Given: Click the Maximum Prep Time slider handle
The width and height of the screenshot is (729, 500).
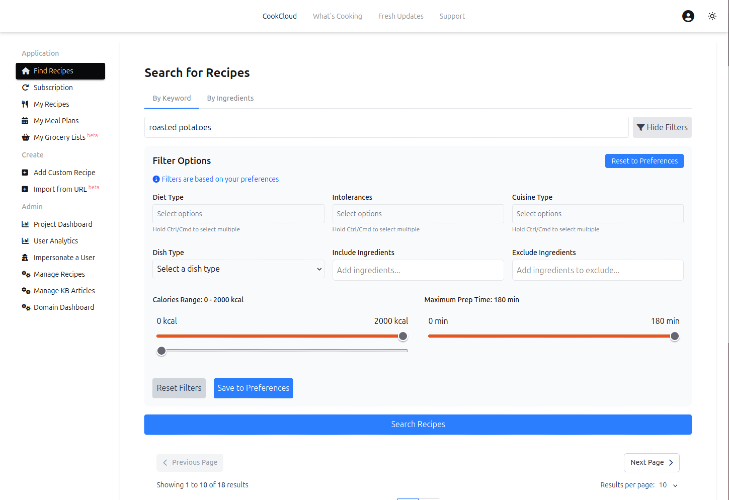Looking at the screenshot, I should coord(675,336).
